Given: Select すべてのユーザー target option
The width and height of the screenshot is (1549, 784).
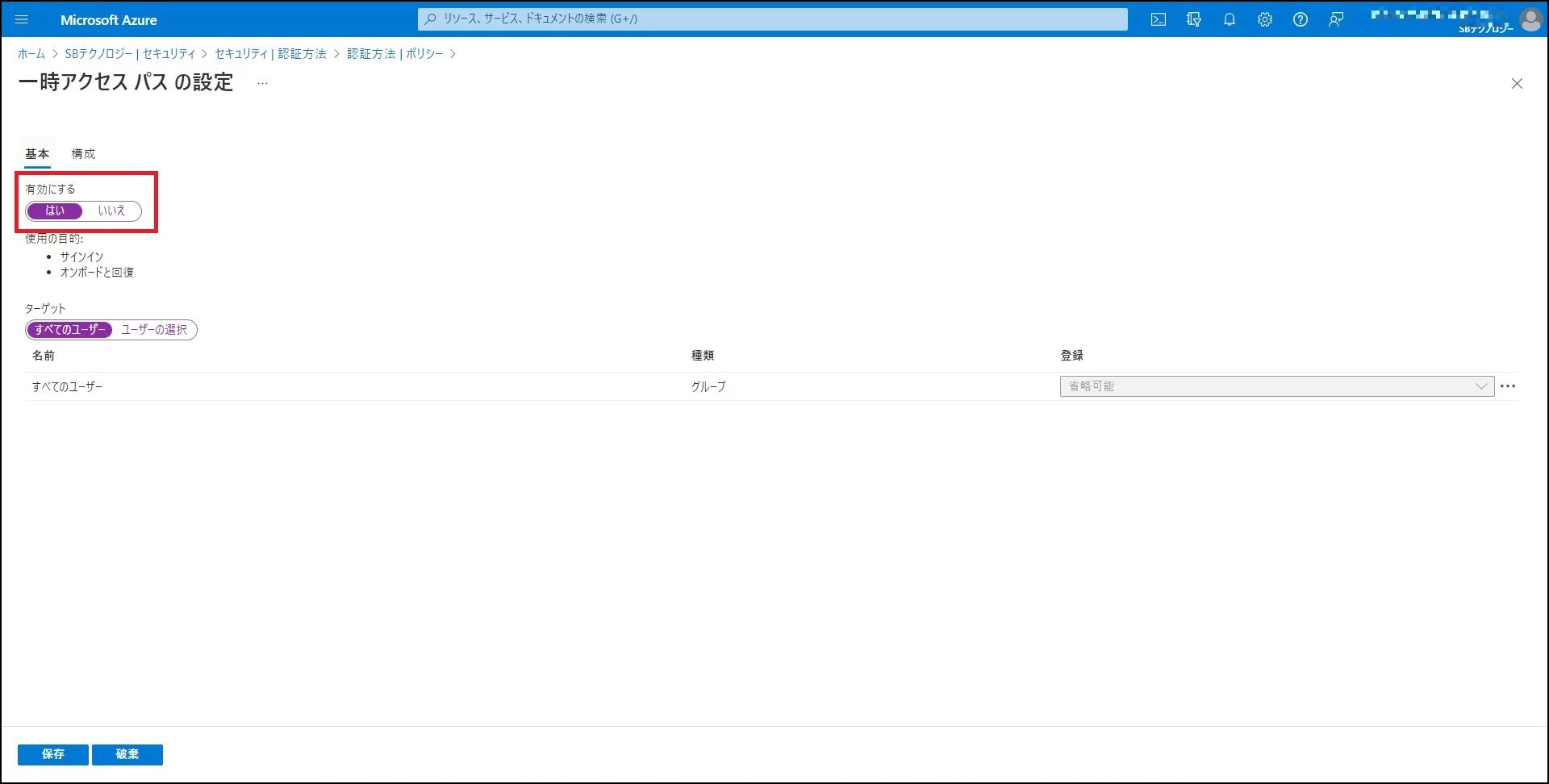Looking at the screenshot, I should (69, 330).
